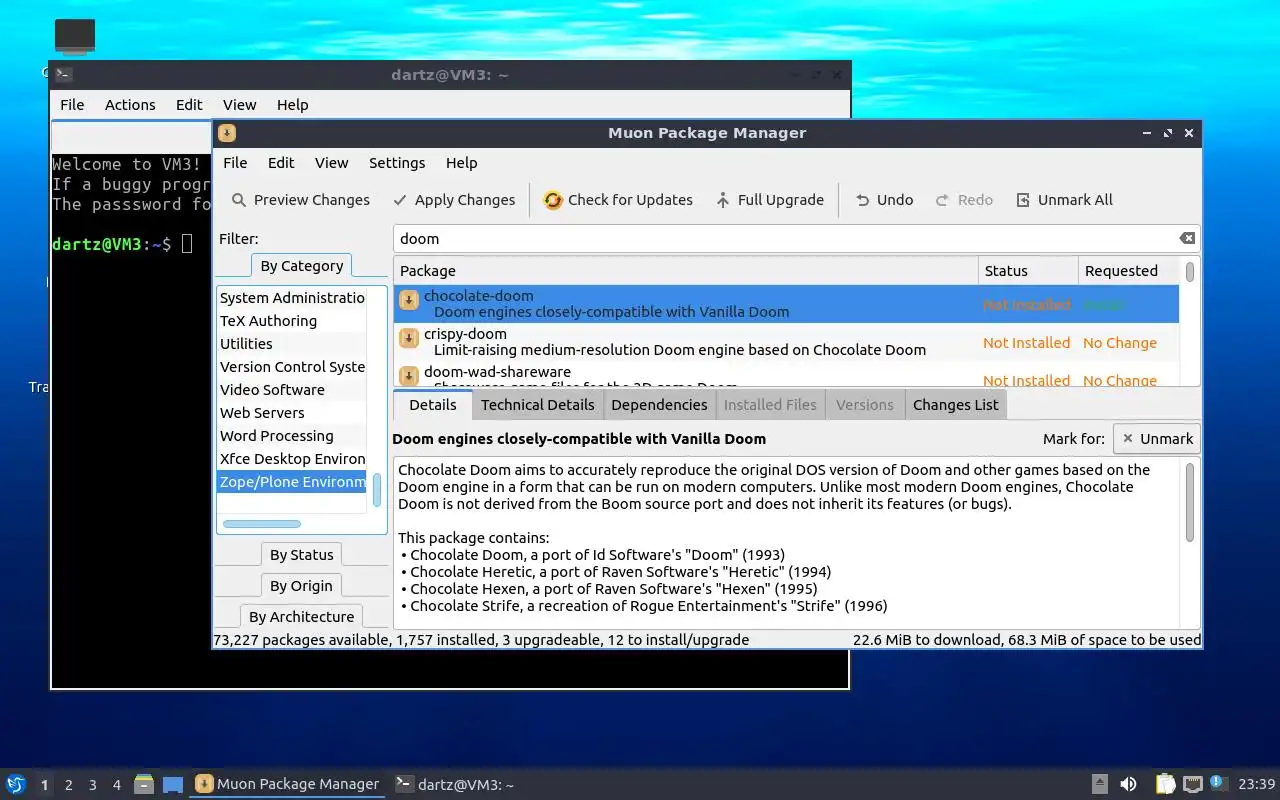
Task: Click the doom-wad-shareware package icon
Action: click(409, 375)
